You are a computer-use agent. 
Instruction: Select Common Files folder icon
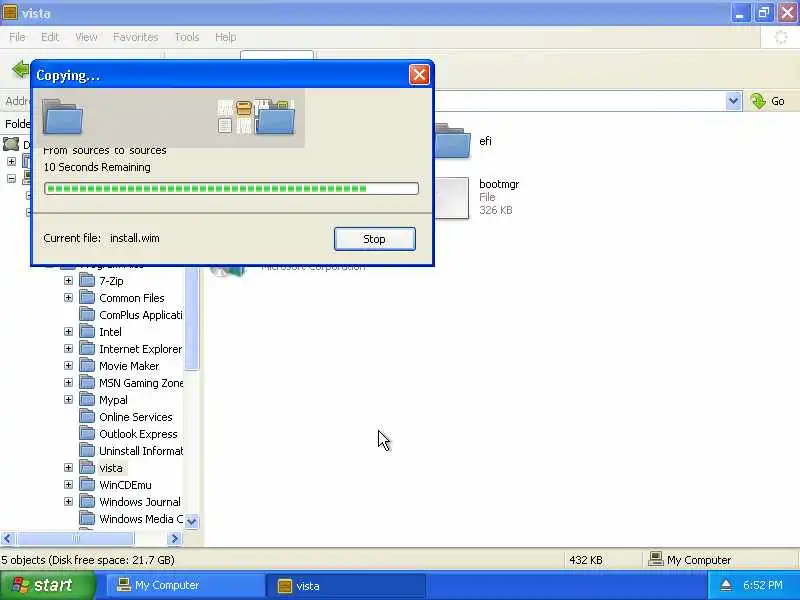[88, 297]
